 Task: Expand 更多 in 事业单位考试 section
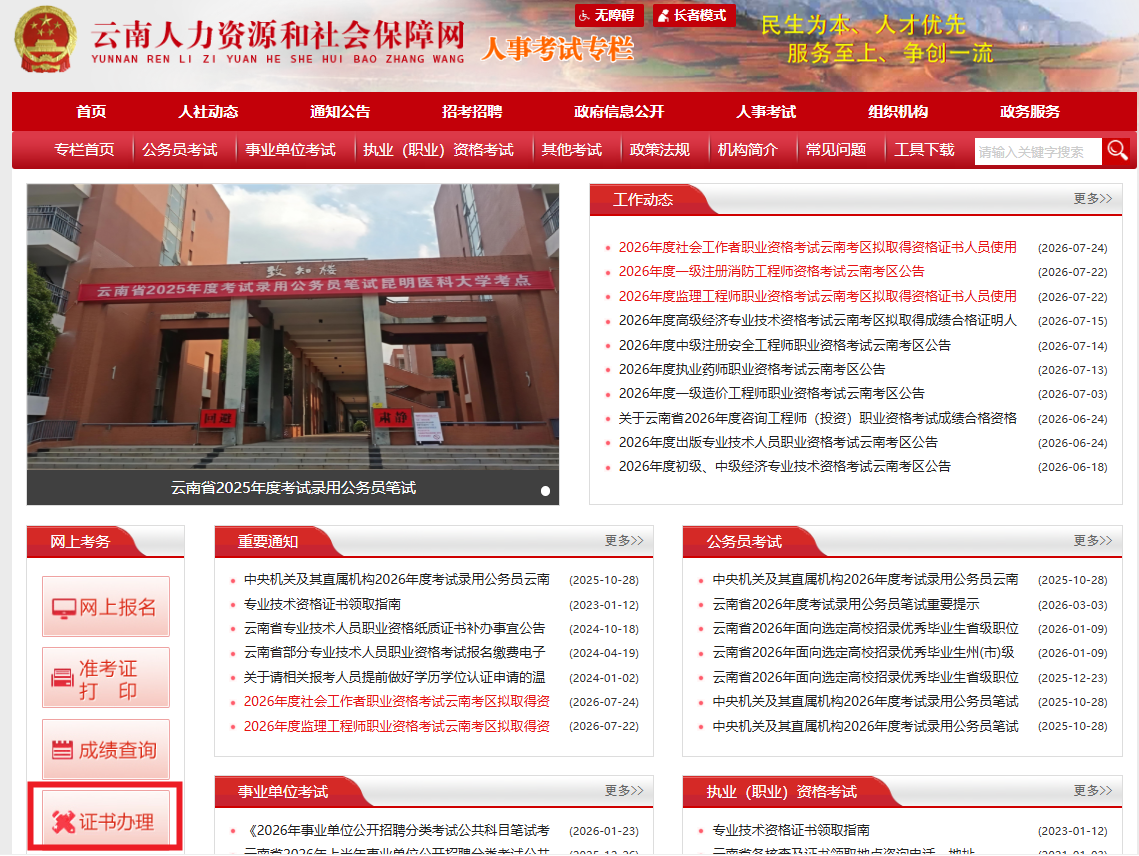[x=624, y=791]
